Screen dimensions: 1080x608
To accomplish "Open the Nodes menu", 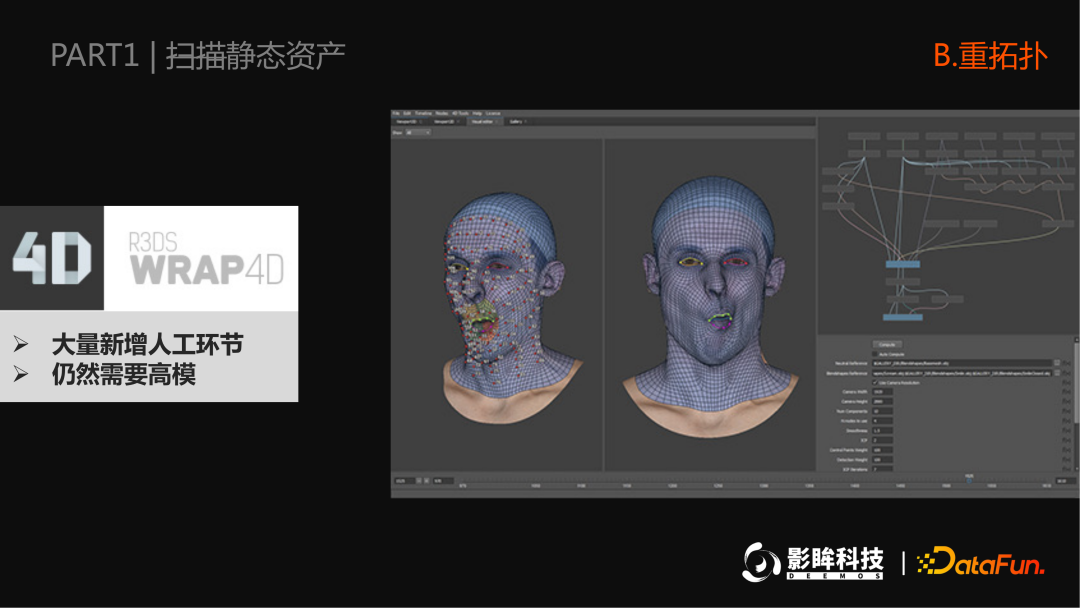I will pyautogui.click(x=441, y=113).
